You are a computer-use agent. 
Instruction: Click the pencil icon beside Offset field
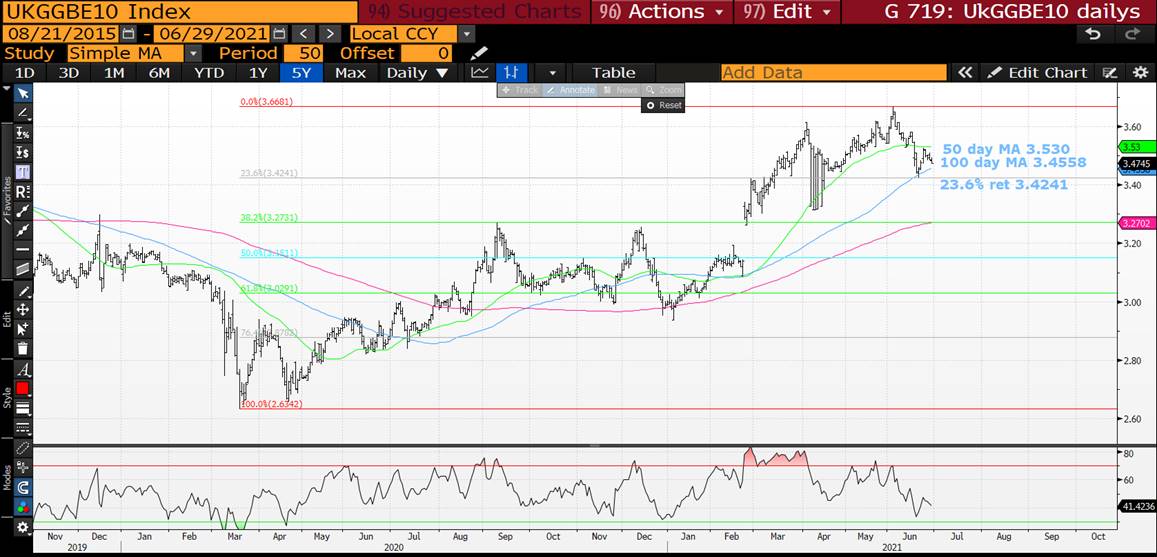pos(480,53)
